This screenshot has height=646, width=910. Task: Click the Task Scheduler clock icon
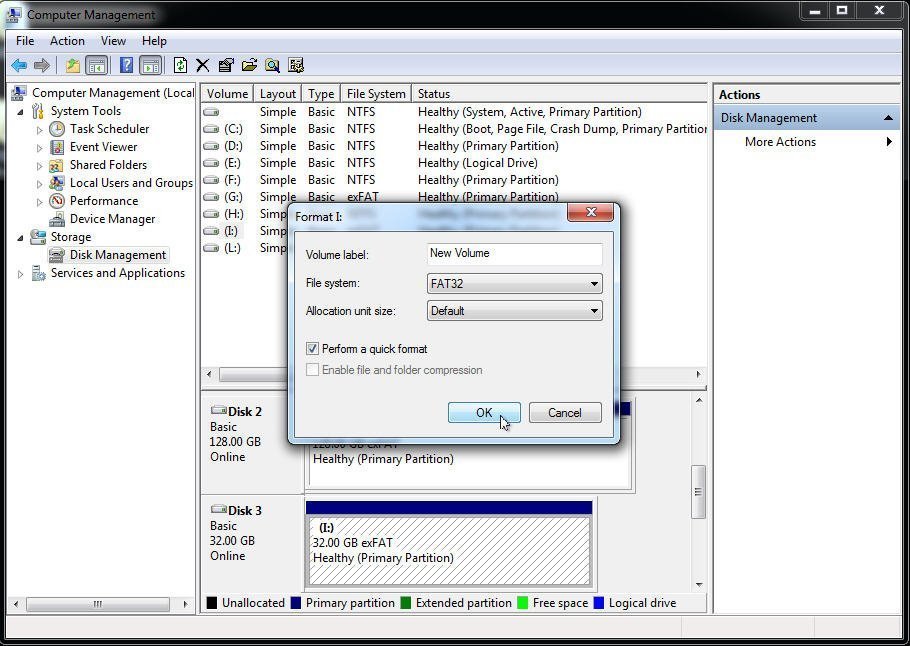(x=57, y=129)
